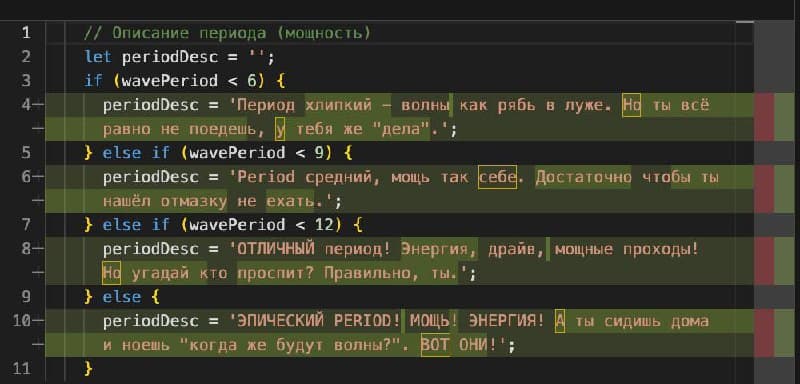Image resolution: width=800 pixels, height=384 pixels.
Task: Click the word 'отмазку' in the wrapped line
Action: coord(194,201)
